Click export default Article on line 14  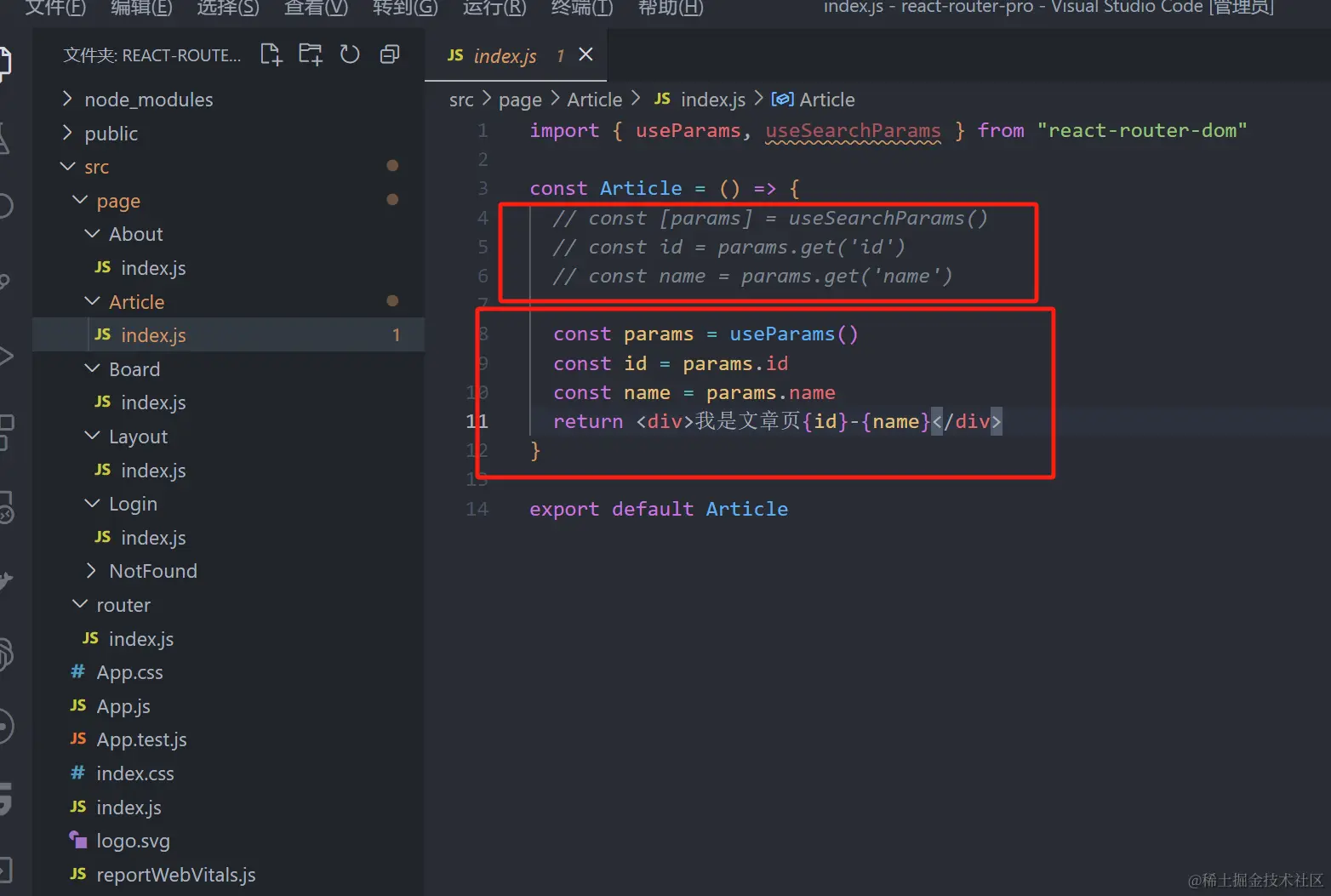click(x=659, y=509)
